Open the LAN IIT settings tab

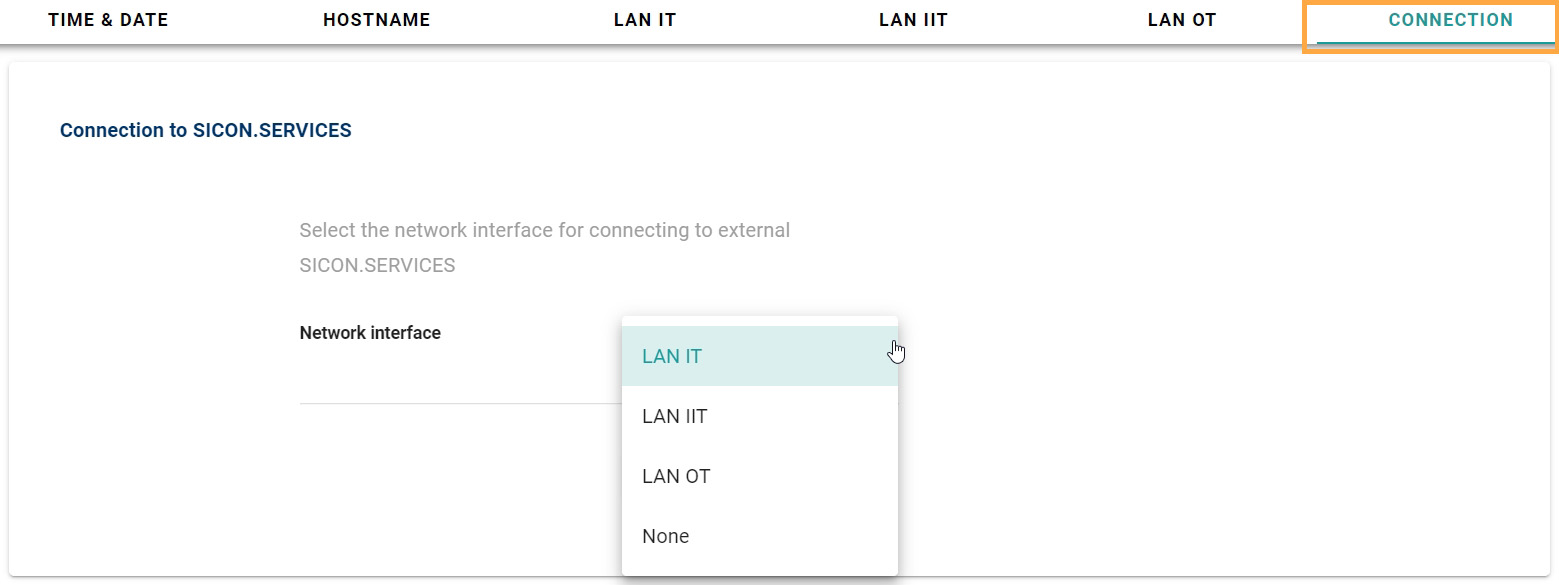pos(913,20)
